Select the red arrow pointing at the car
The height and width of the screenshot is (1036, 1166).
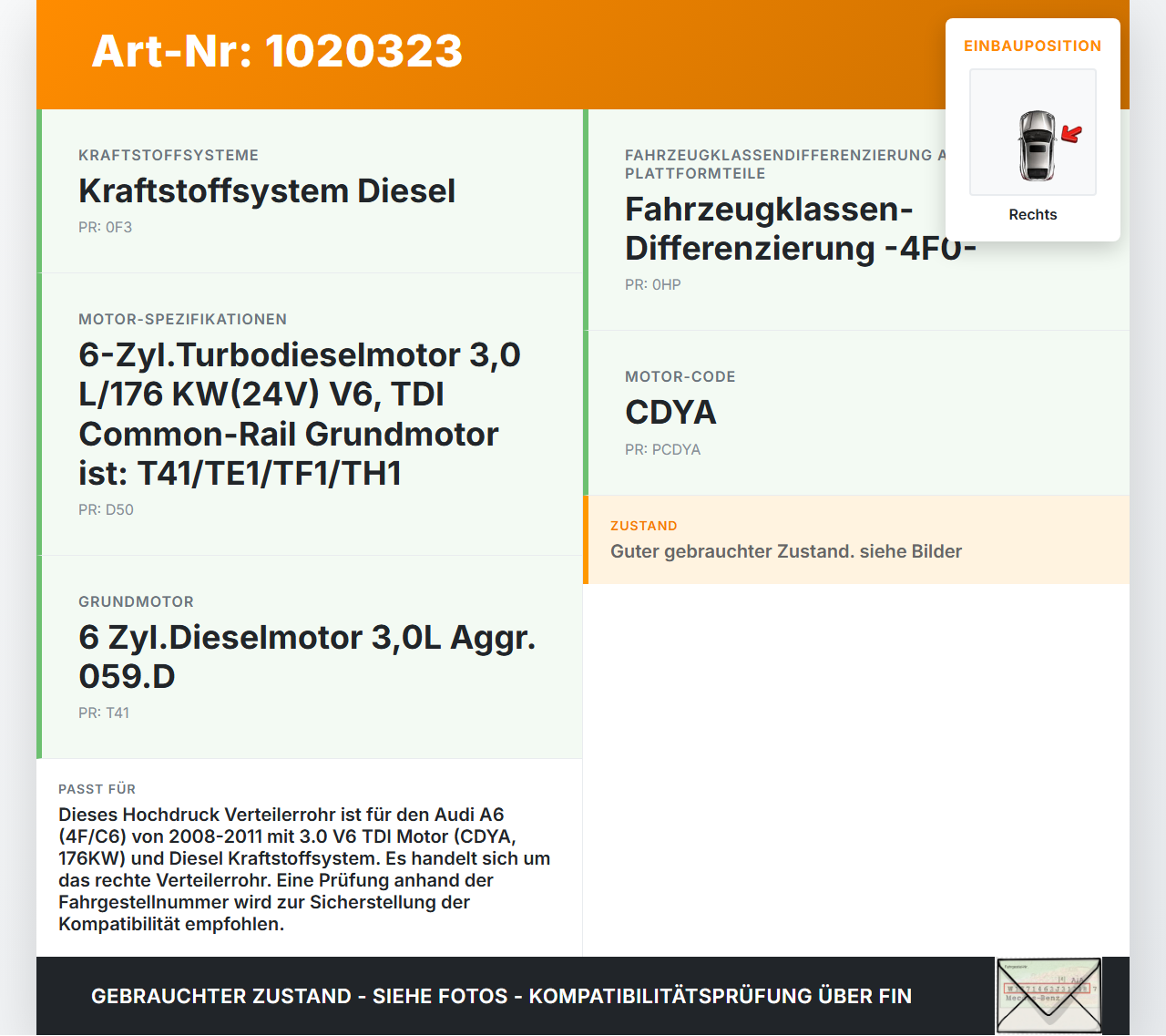1071,134
